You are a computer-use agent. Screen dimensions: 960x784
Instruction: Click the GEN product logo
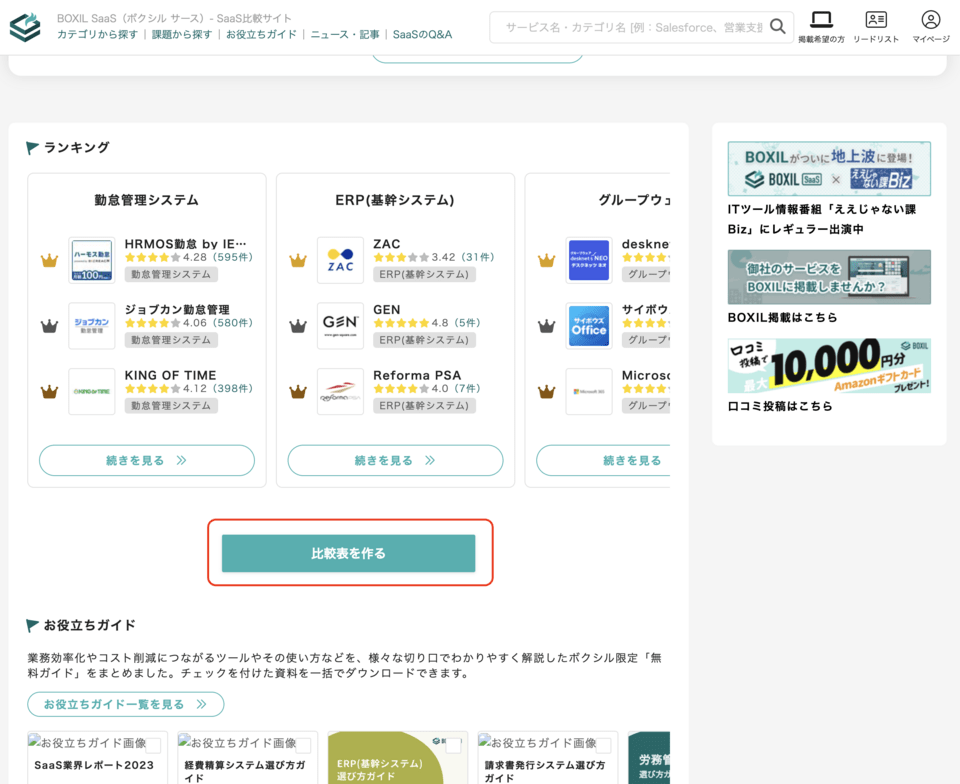[340, 326]
